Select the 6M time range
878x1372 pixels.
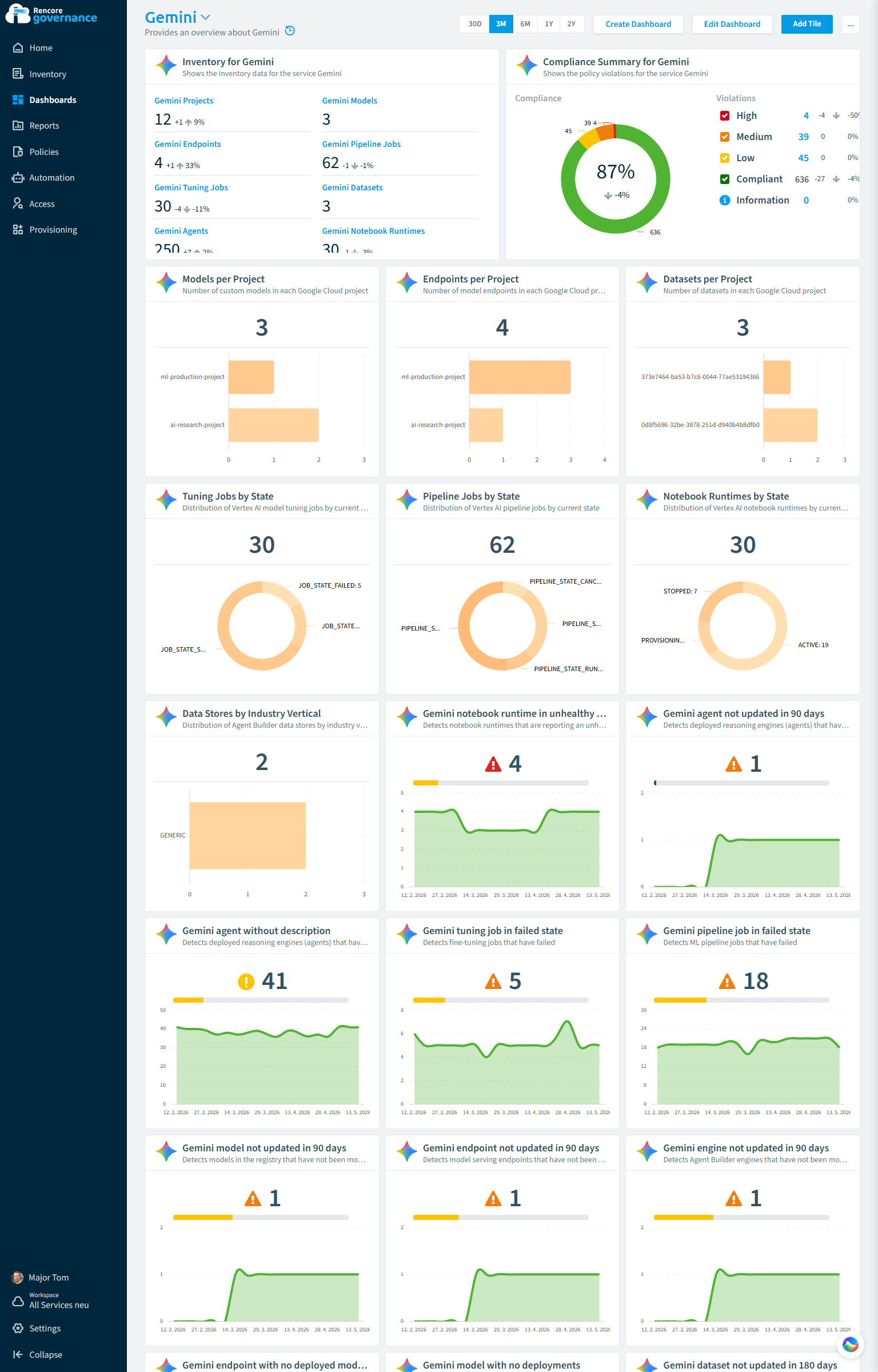525,24
